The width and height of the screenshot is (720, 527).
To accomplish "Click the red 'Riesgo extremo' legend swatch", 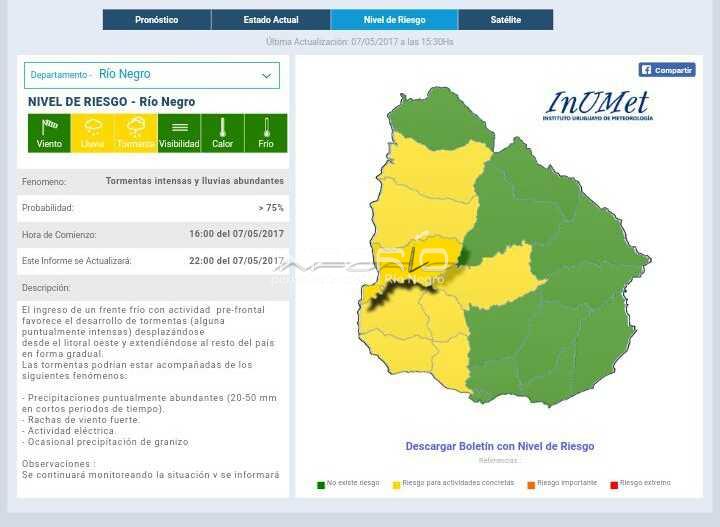I will (614, 484).
